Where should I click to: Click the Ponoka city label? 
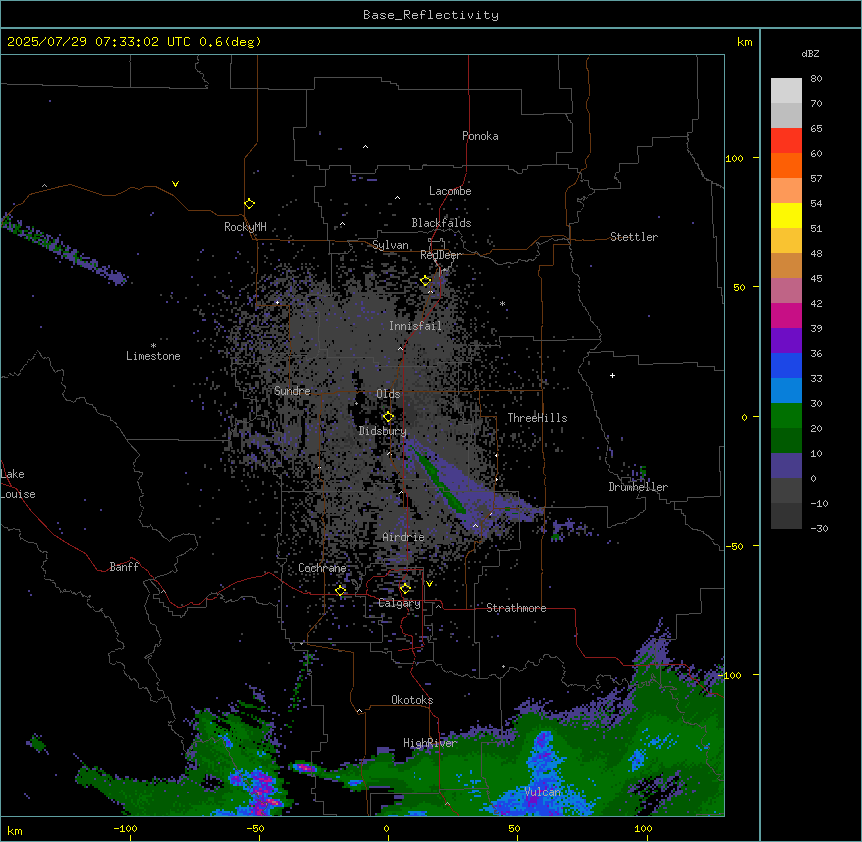coord(480,136)
